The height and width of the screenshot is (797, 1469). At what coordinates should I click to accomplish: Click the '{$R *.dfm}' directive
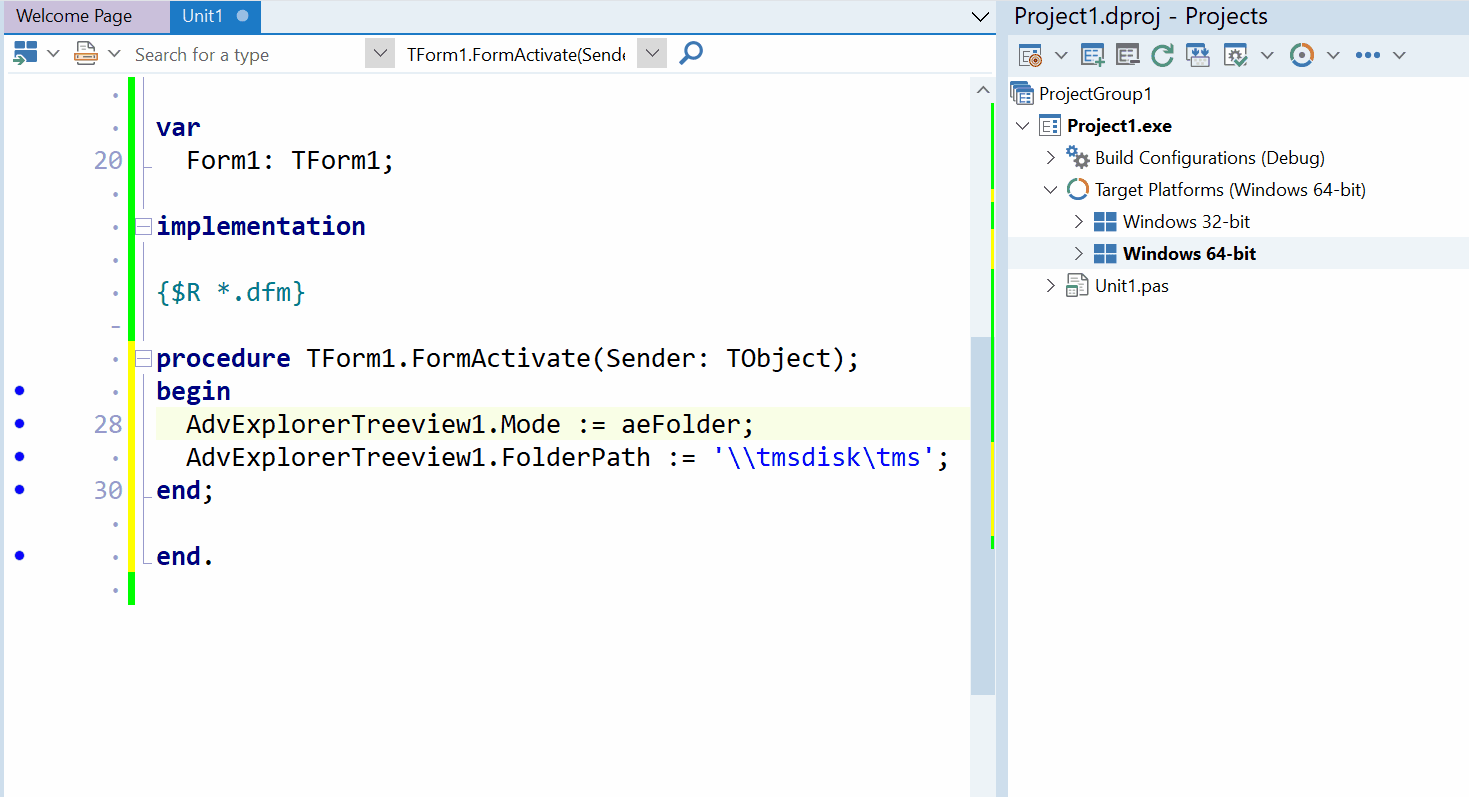click(231, 292)
